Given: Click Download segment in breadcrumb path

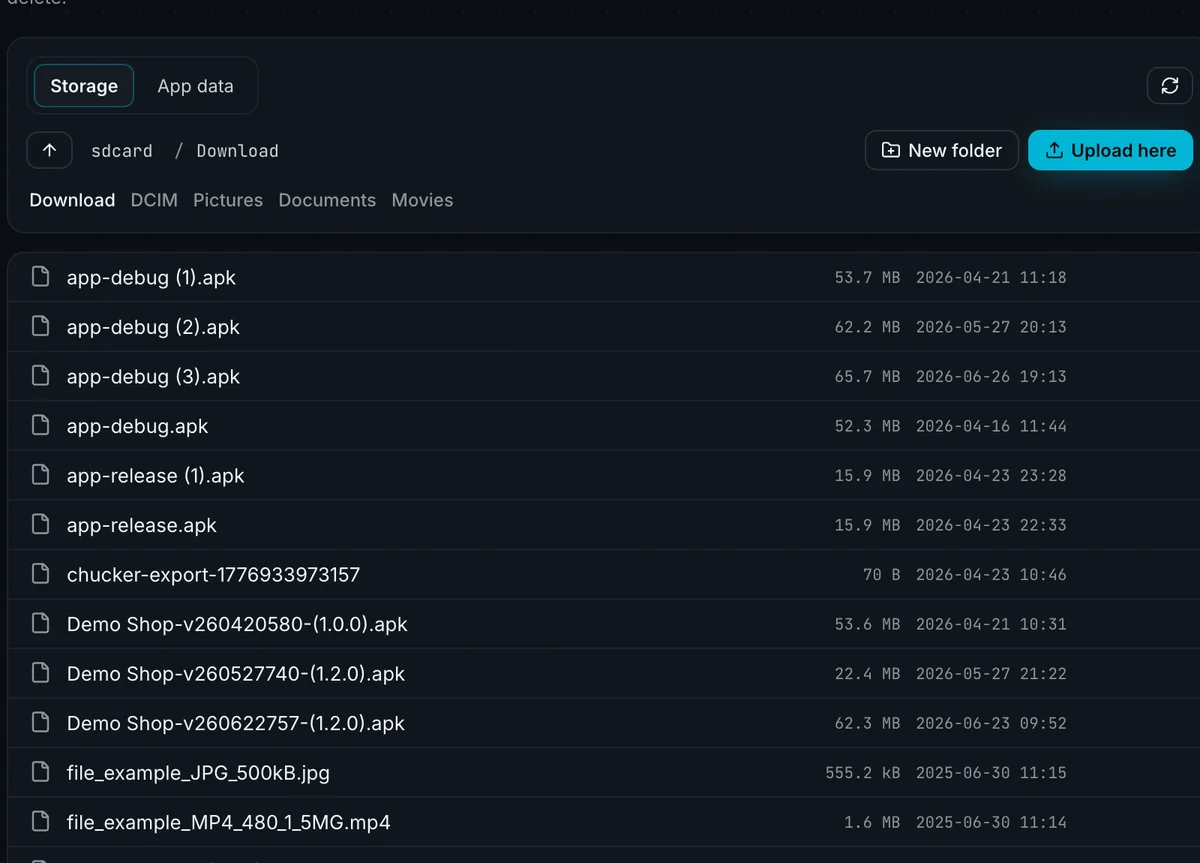Looking at the screenshot, I should click(x=237, y=151).
